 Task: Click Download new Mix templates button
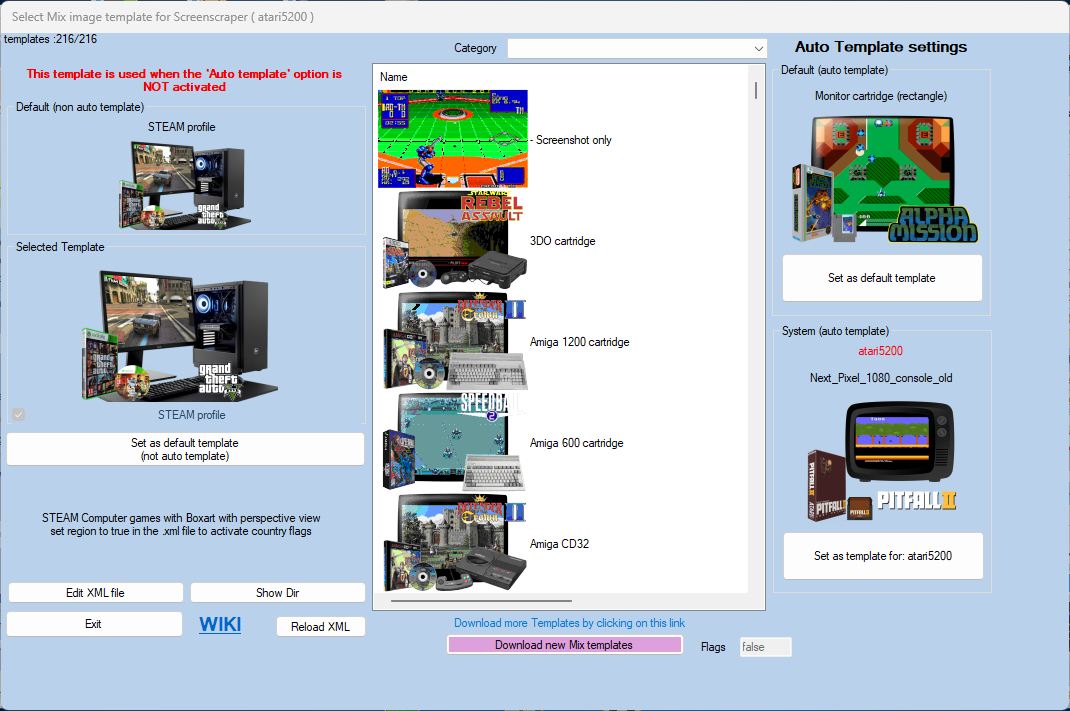pyautogui.click(x=564, y=645)
